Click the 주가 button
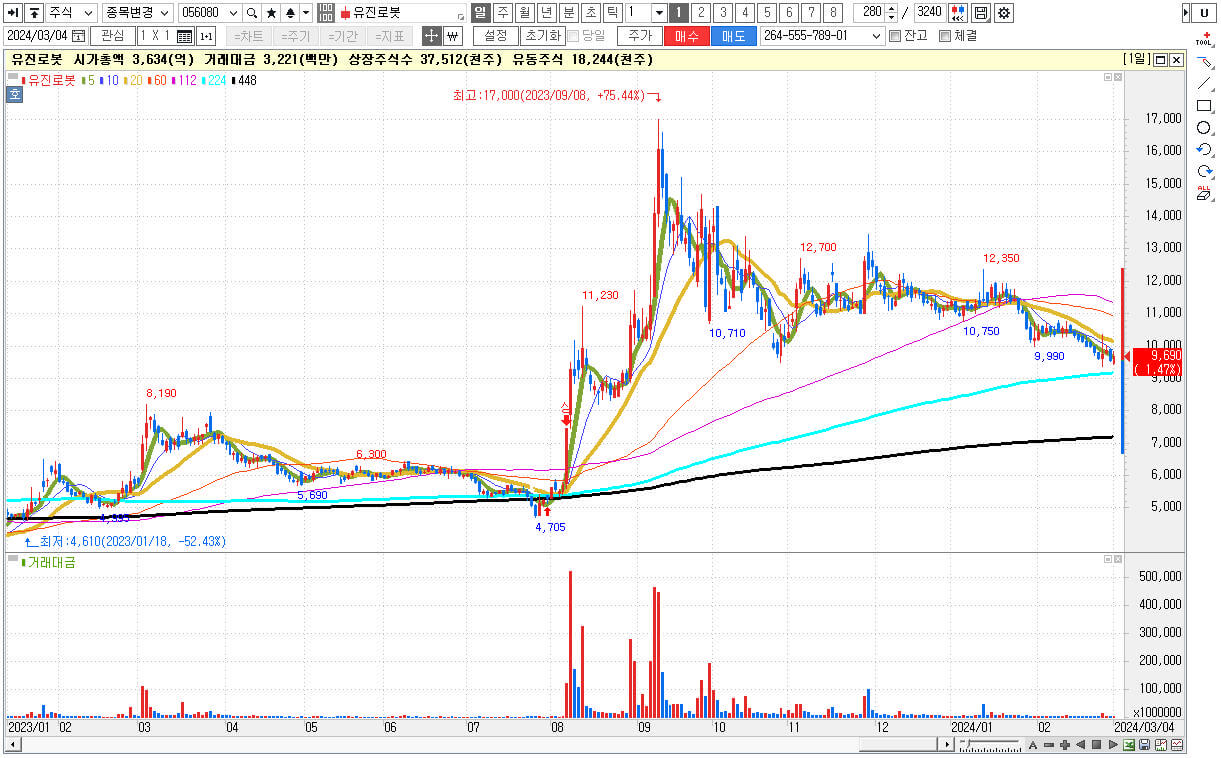Image resolution: width=1221 pixels, height=758 pixels. coord(640,36)
